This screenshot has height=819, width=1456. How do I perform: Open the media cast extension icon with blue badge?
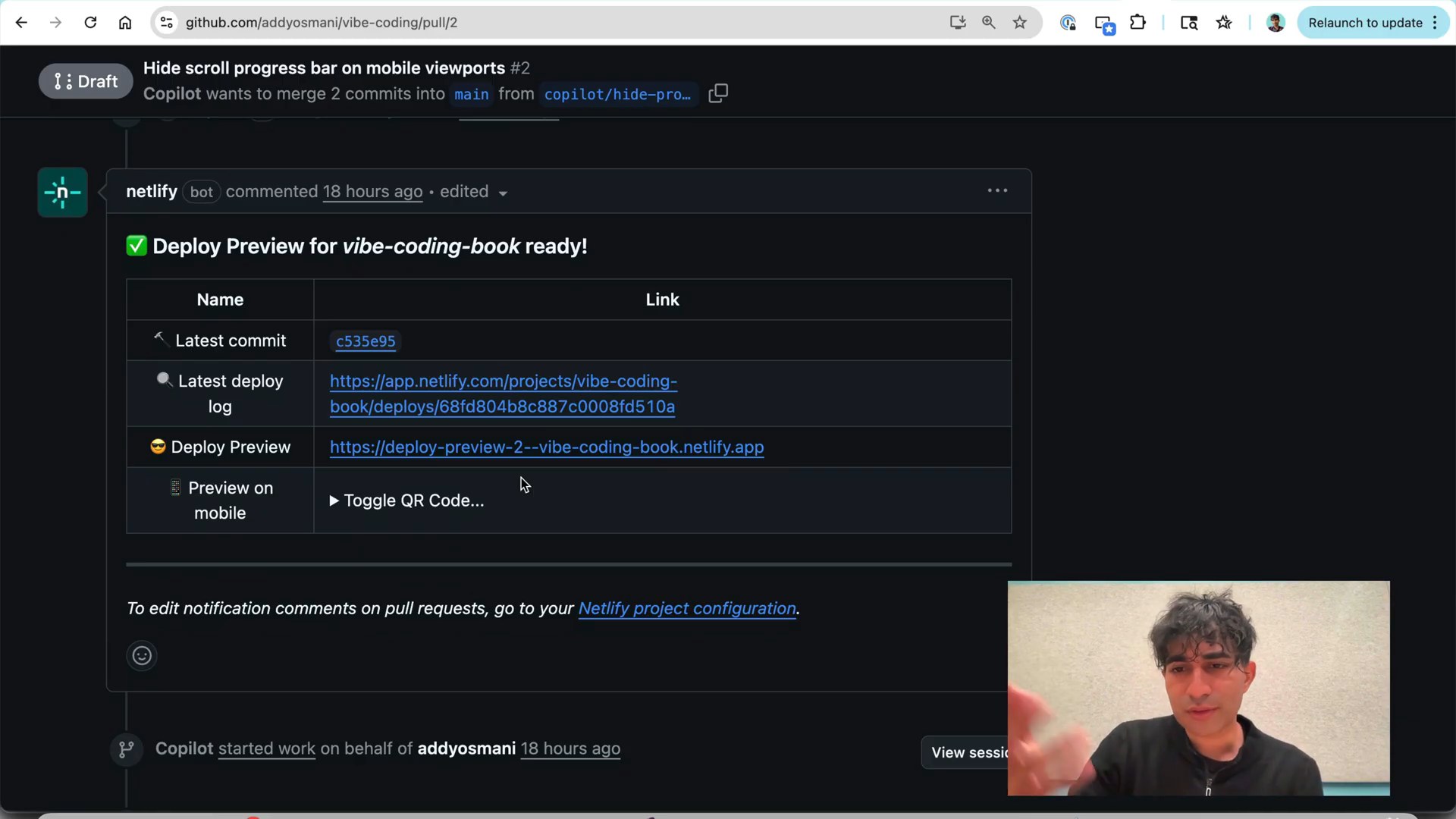click(1104, 24)
